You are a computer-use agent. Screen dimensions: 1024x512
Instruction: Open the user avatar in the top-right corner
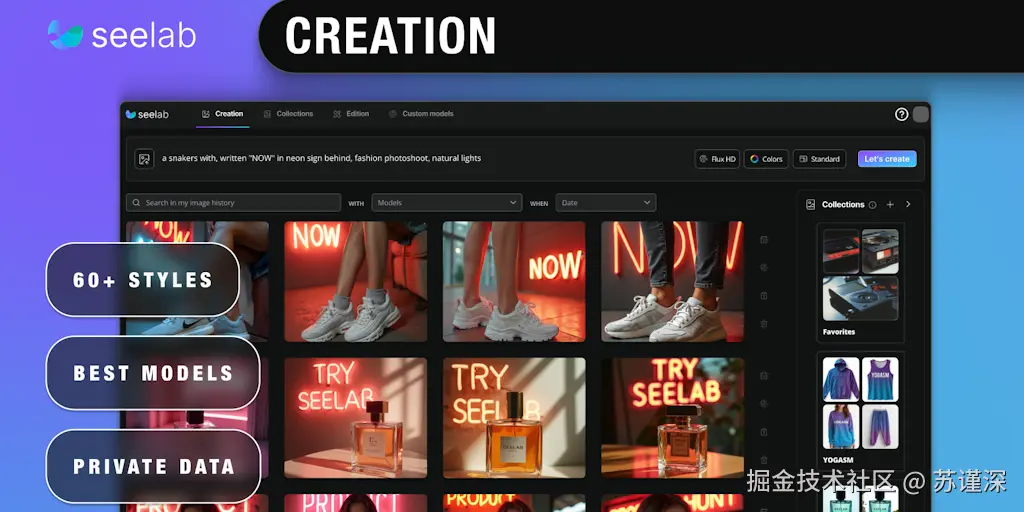[x=920, y=114]
